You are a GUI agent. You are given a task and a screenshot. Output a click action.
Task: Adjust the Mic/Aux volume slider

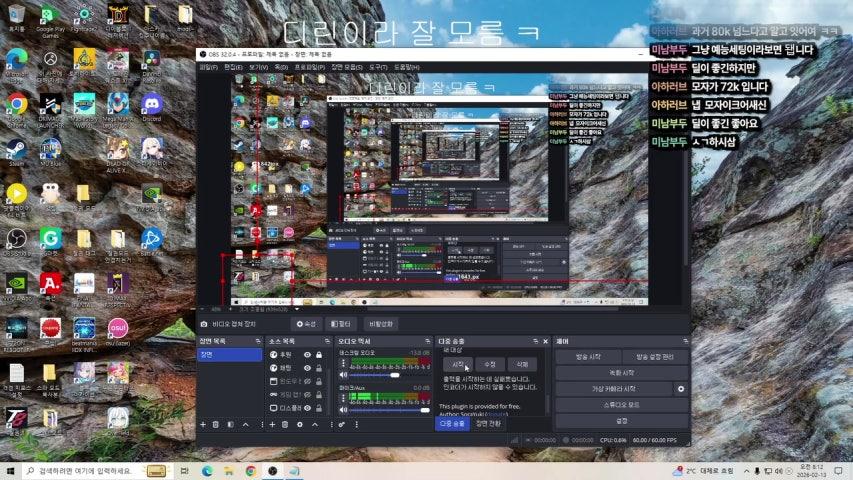[390, 410]
